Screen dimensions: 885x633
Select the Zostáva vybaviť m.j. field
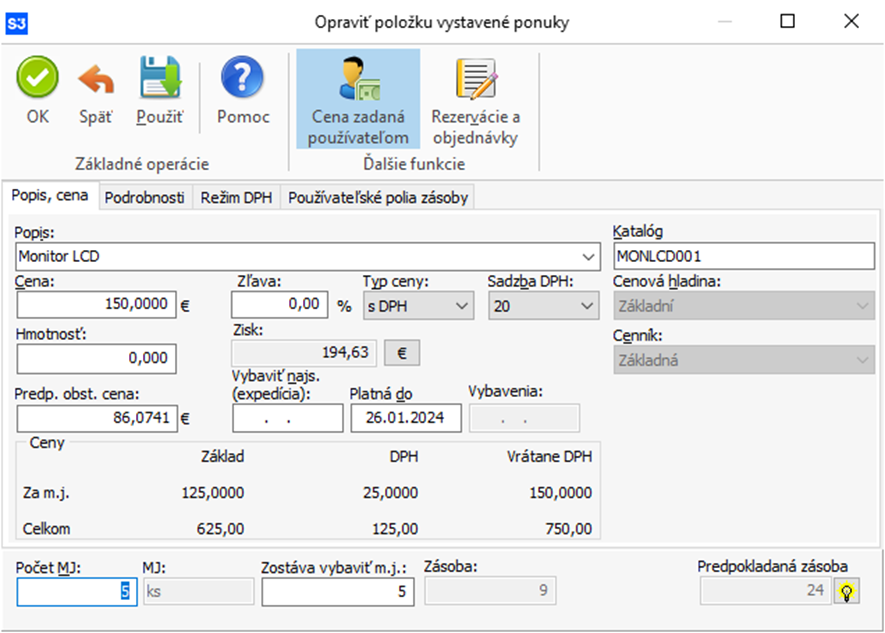338,592
